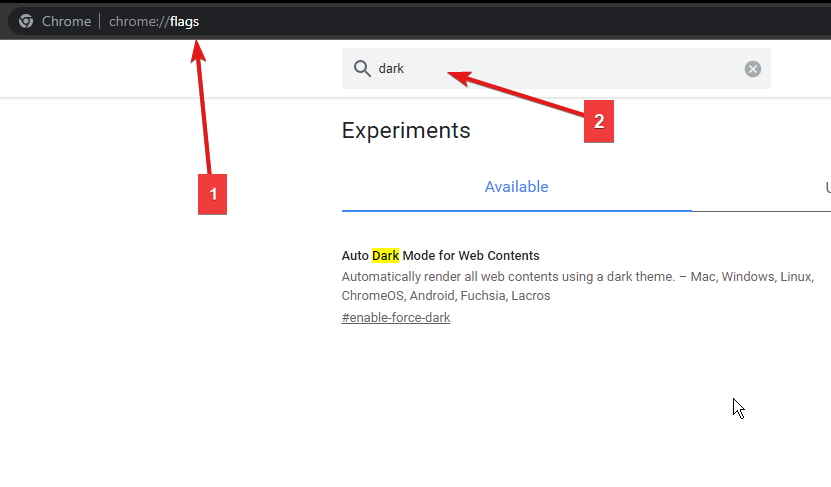The width and height of the screenshot is (831, 487).
Task: Focus the search flags field containing "dark"
Action: pyautogui.click(x=556, y=68)
